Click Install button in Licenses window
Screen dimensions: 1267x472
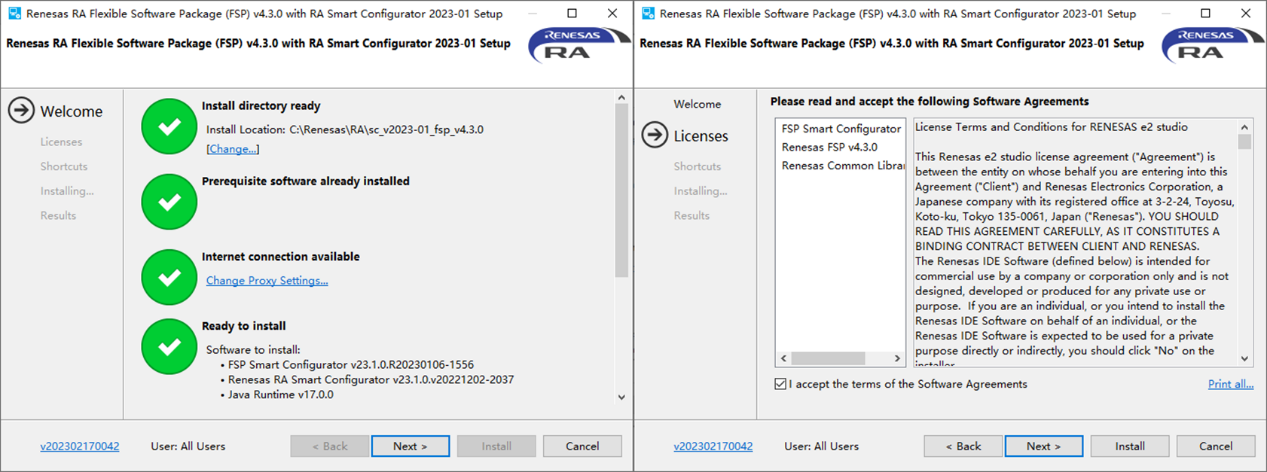point(1129,446)
